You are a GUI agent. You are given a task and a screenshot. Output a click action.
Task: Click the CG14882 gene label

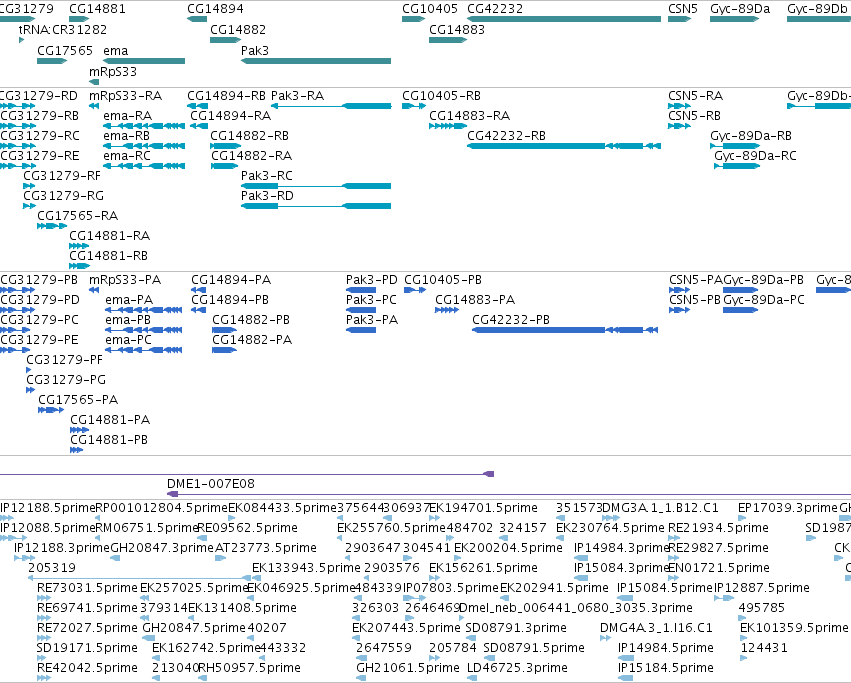pyautogui.click(x=238, y=29)
